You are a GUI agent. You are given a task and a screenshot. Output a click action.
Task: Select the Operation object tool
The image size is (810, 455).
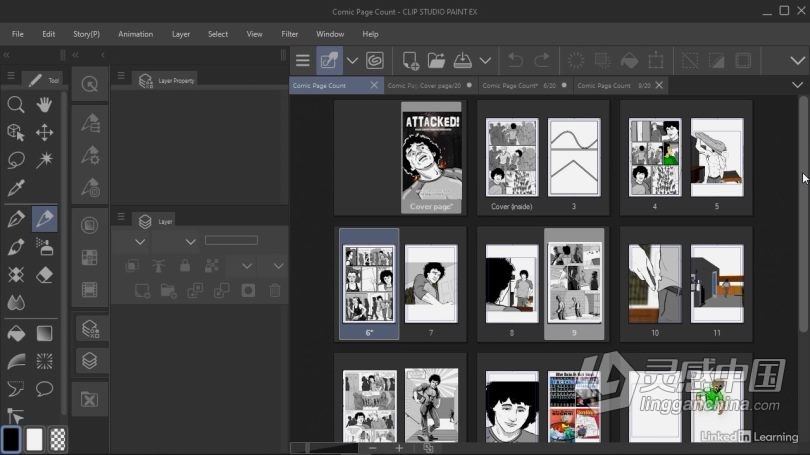click(15, 132)
